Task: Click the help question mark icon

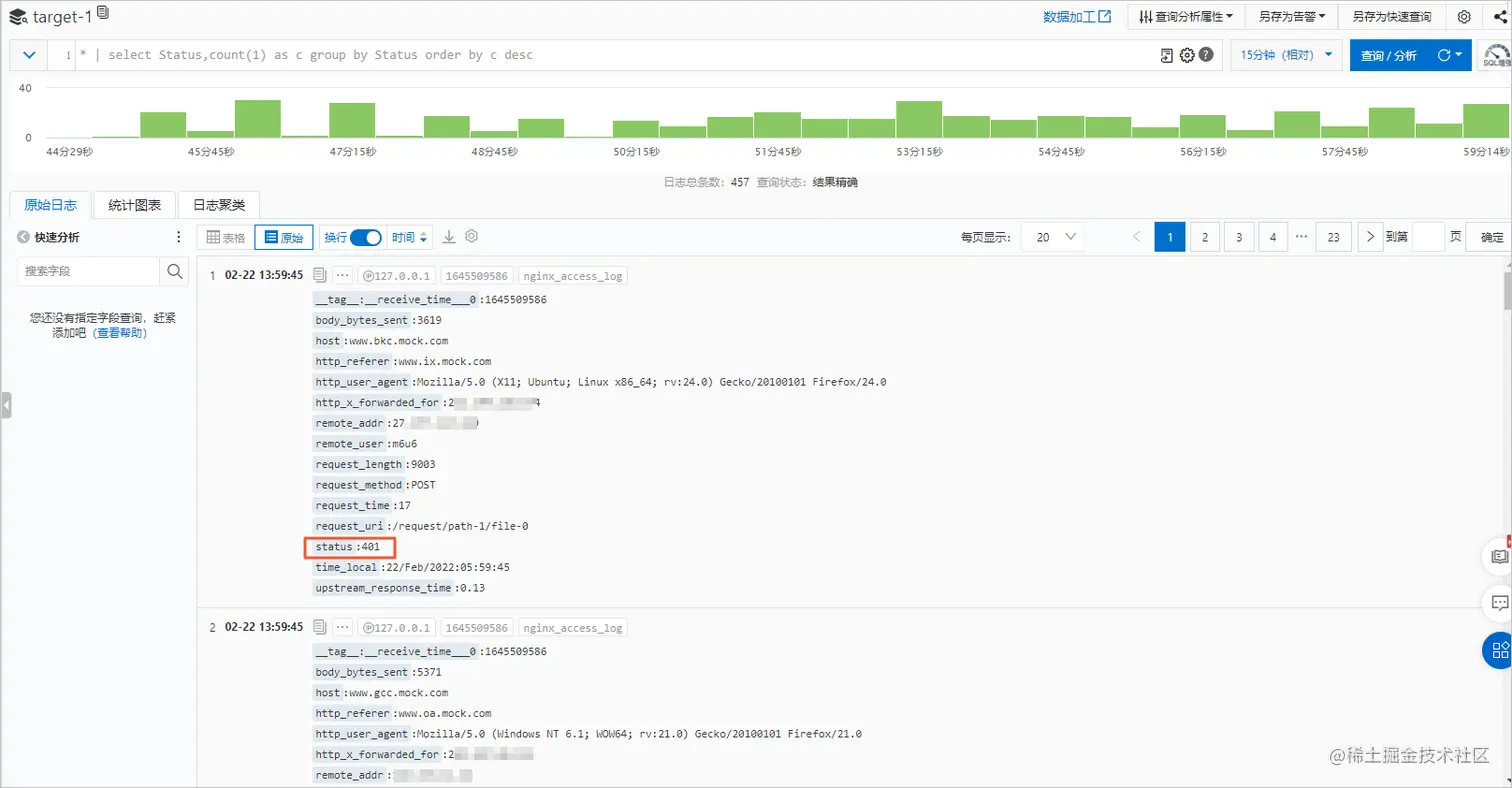Action: 1206,55
